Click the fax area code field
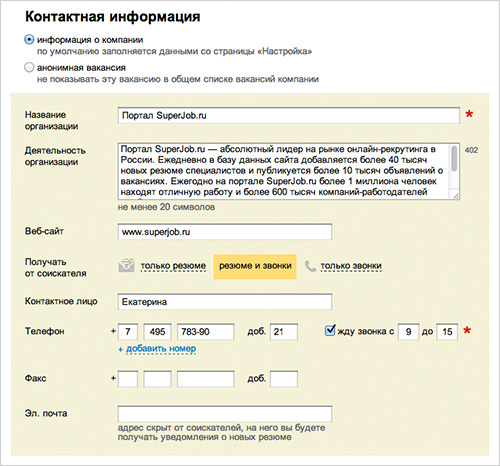The height and width of the screenshot is (466, 500). point(157,379)
